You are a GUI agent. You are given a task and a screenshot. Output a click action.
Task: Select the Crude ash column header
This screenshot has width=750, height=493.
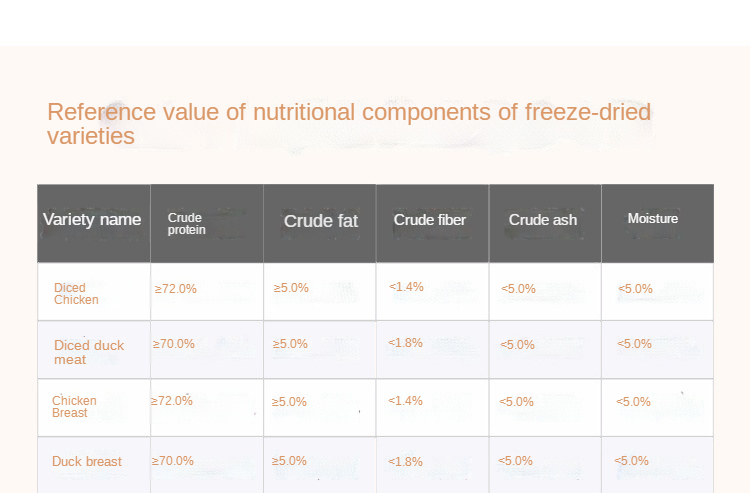click(x=543, y=220)
